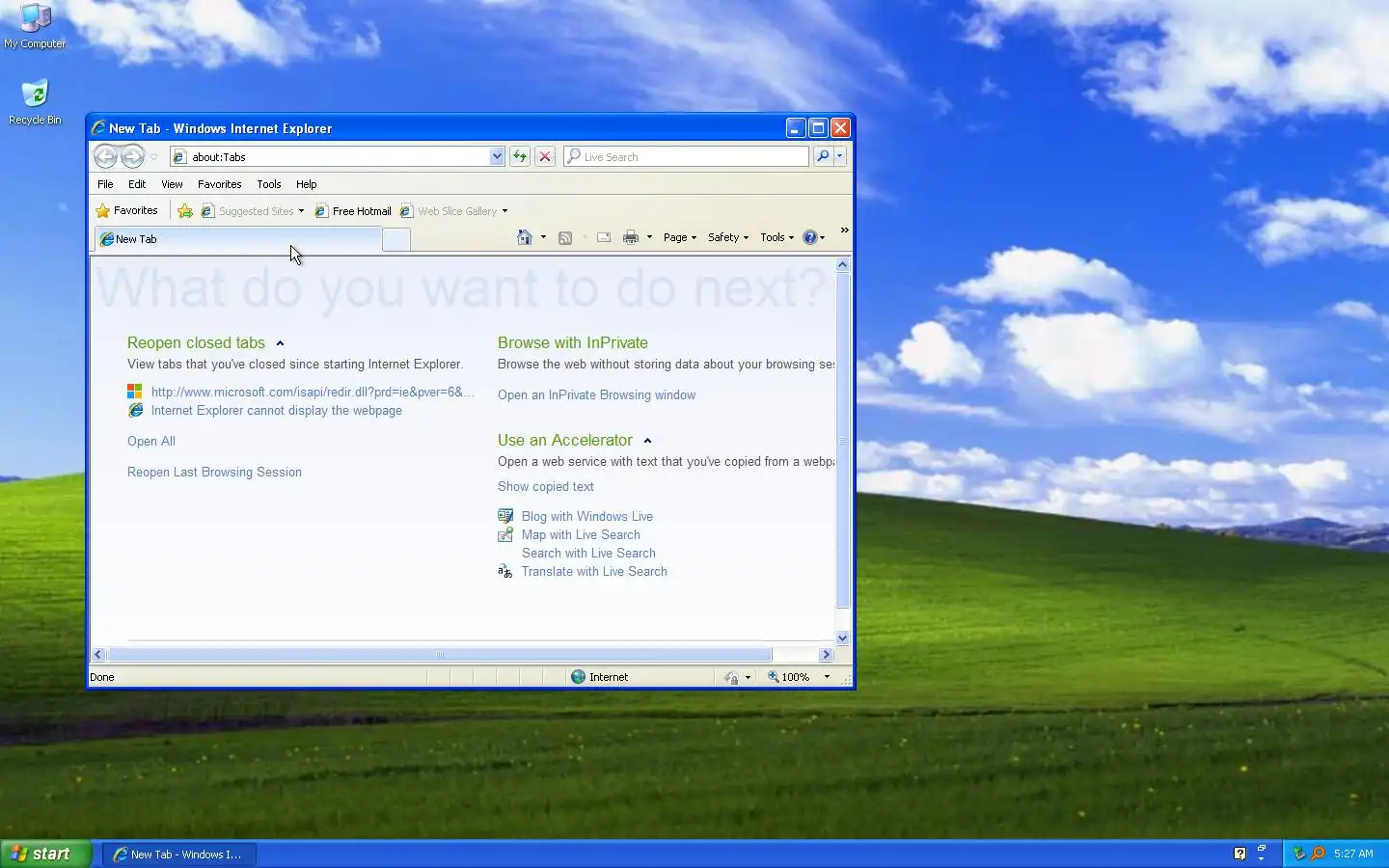Click the 100% zoom level button

click(790, 677)
